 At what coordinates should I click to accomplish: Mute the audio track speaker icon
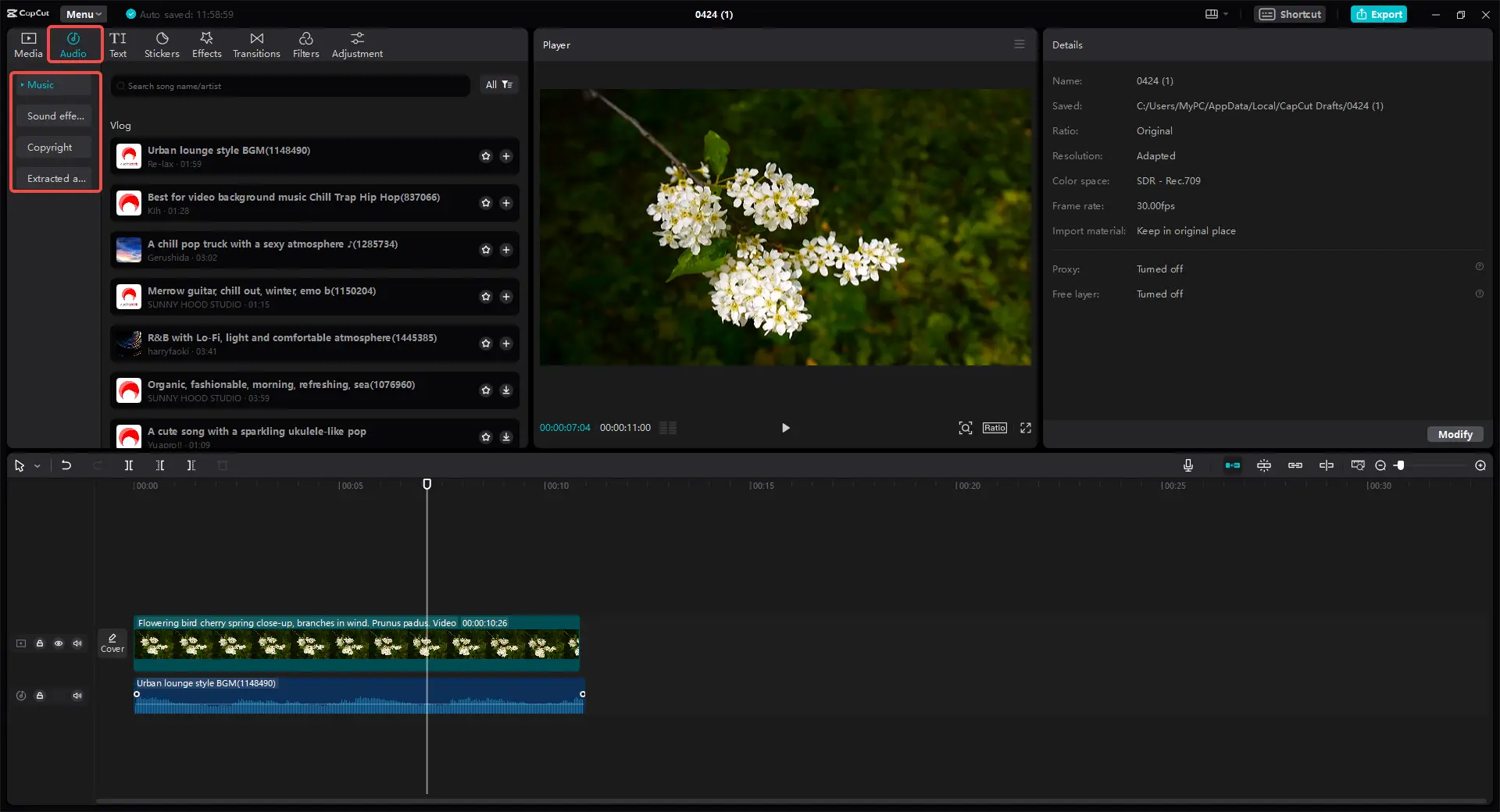coord(77,696)
